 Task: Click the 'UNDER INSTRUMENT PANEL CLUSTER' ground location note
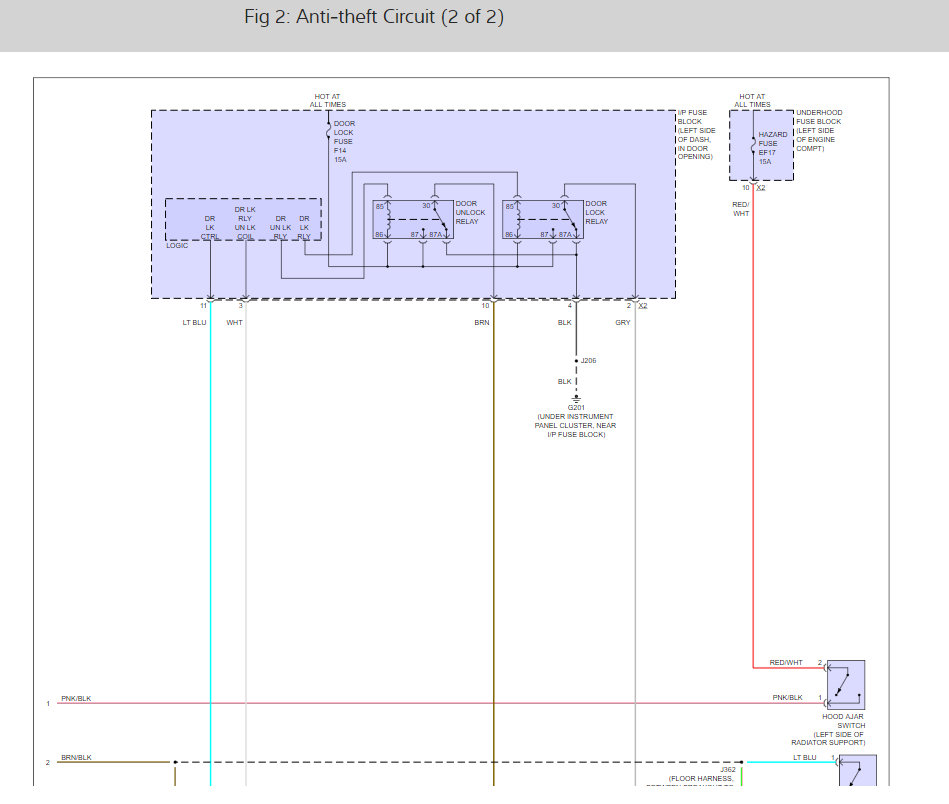[x=576, y=426]
